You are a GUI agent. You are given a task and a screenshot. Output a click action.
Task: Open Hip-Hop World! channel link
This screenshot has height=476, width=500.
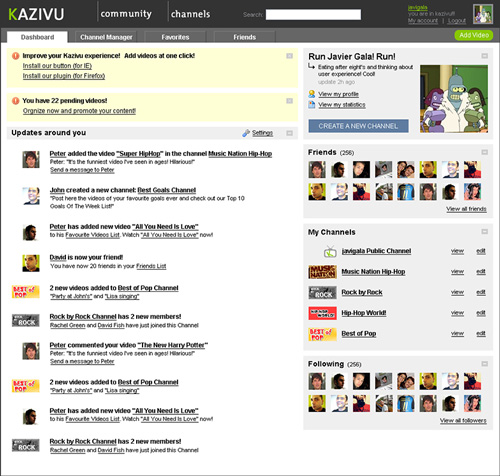pos(364,313)
